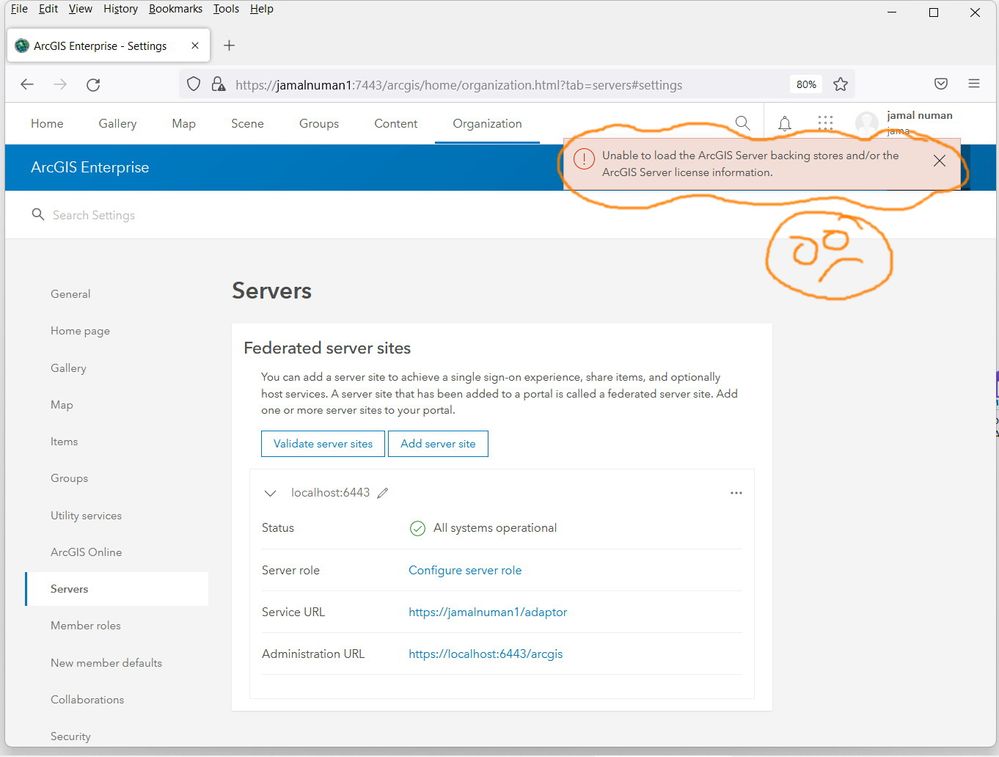Open General settings in the sidebar
This screenshot has height=757, width=999.
pyautogui.click(x=70, y=294)
